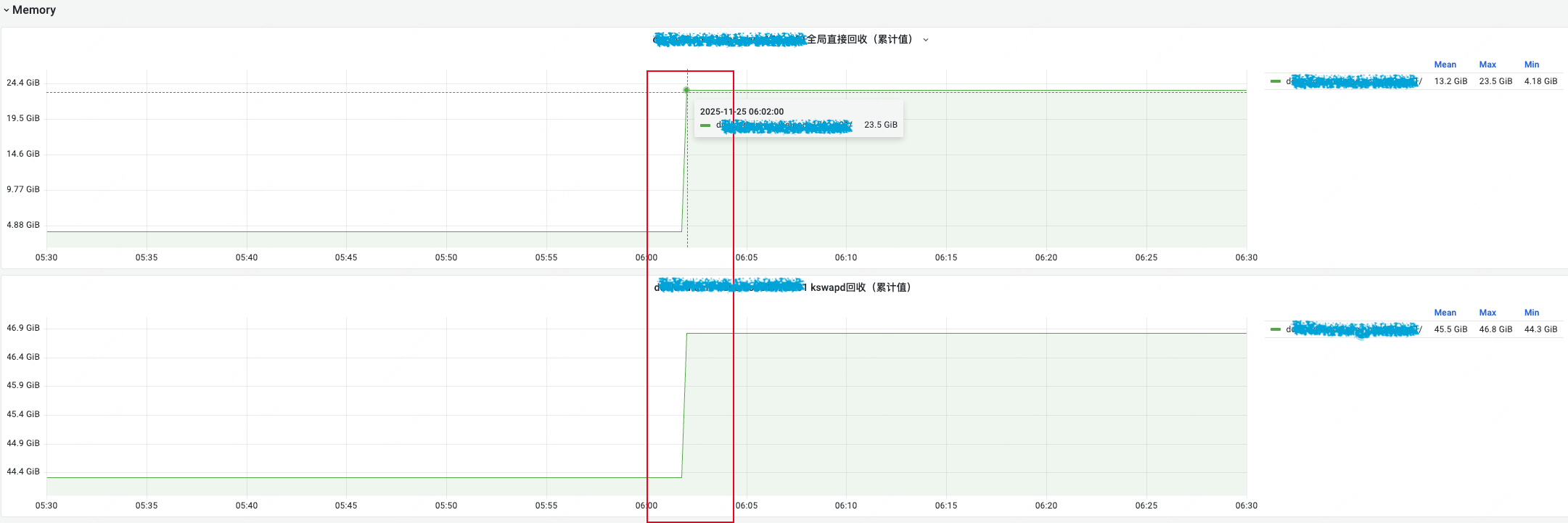Screen dimensions: 1568x523
Task: Click the green series marker inside the tooltip
Action: [705, 125]
